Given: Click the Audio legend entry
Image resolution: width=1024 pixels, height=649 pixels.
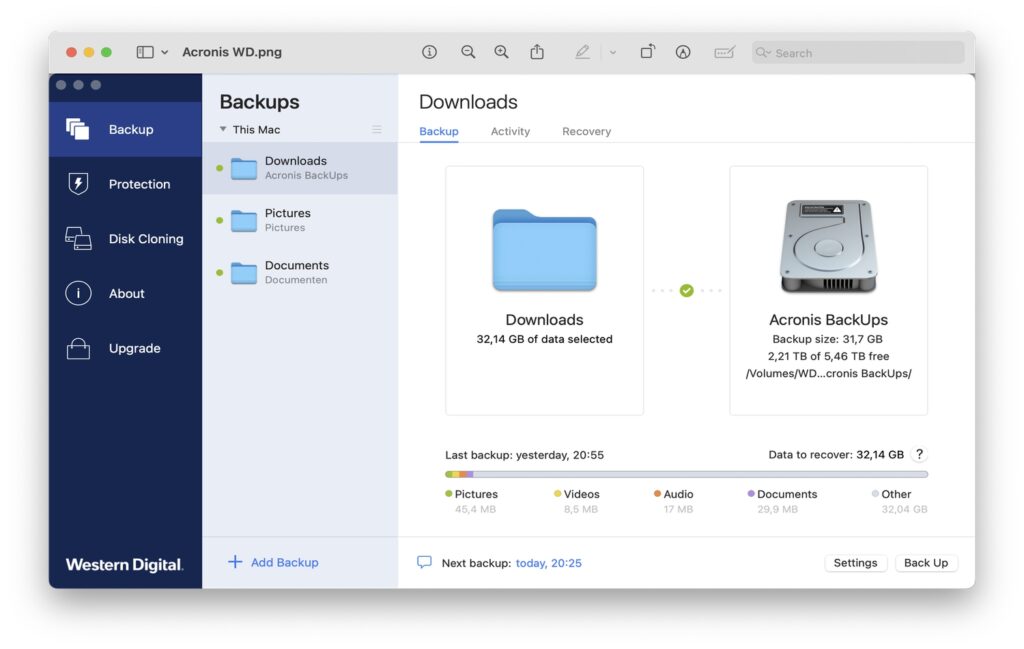Looking at the screenshot, I should point(673,501).
